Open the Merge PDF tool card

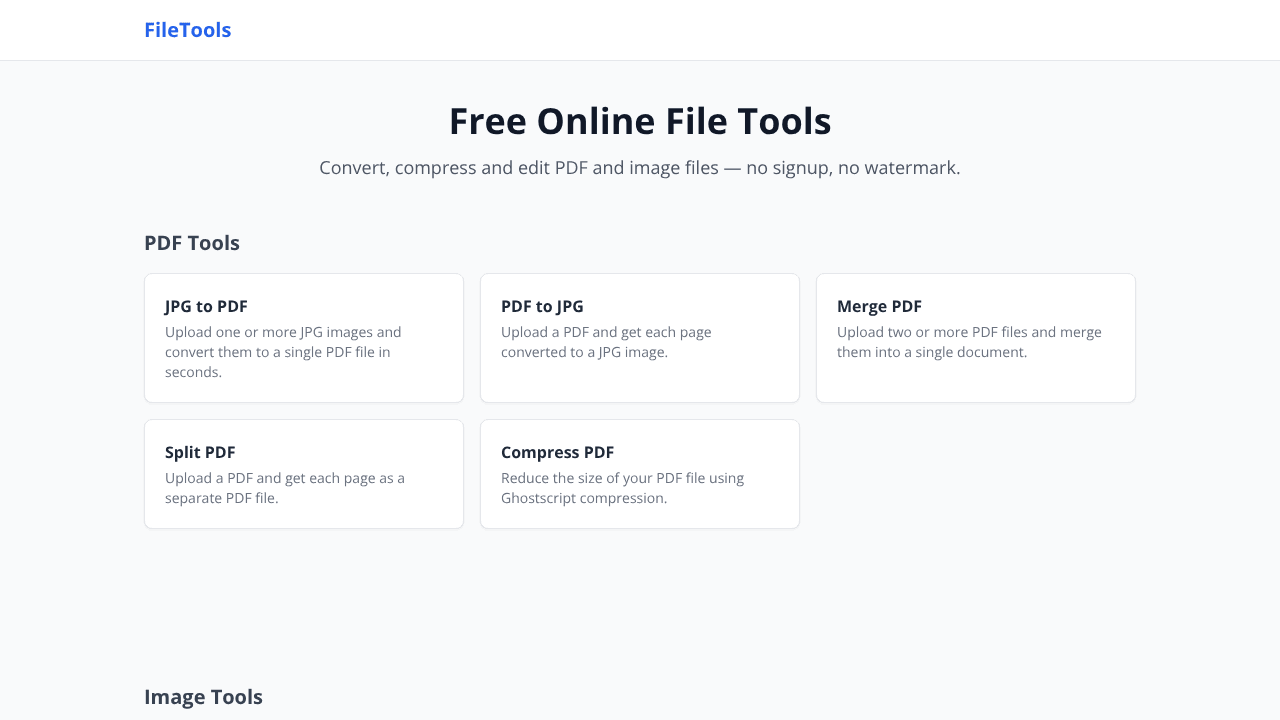(976, 338)
